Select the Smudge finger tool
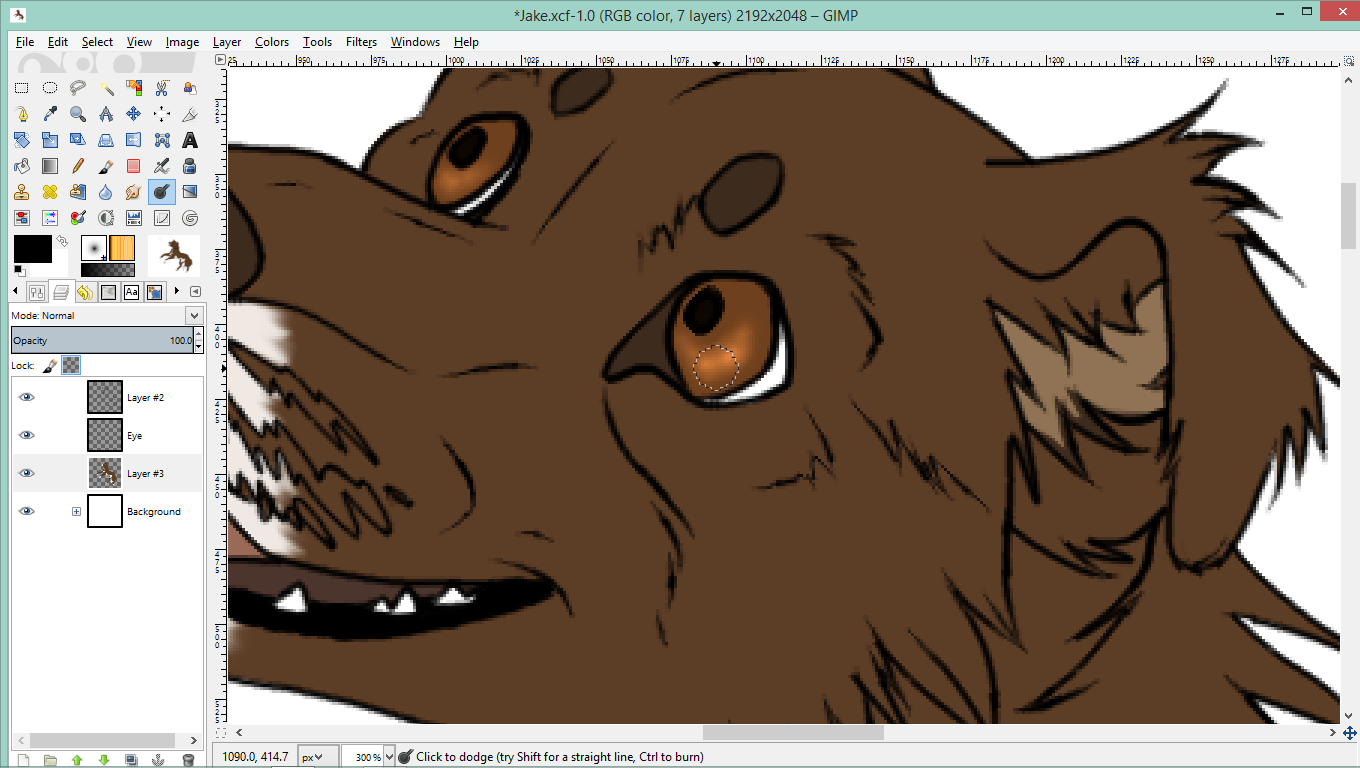This screenshot has height=768, width=1360. [134, 192]
